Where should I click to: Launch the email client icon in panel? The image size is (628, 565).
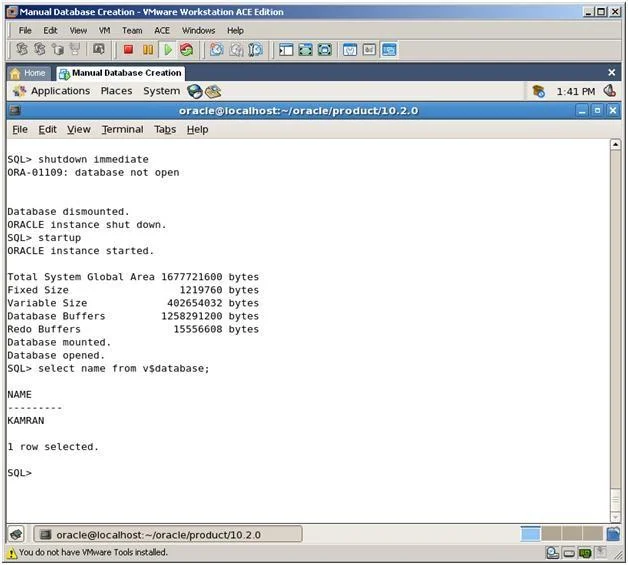click(x=213, y=91)
